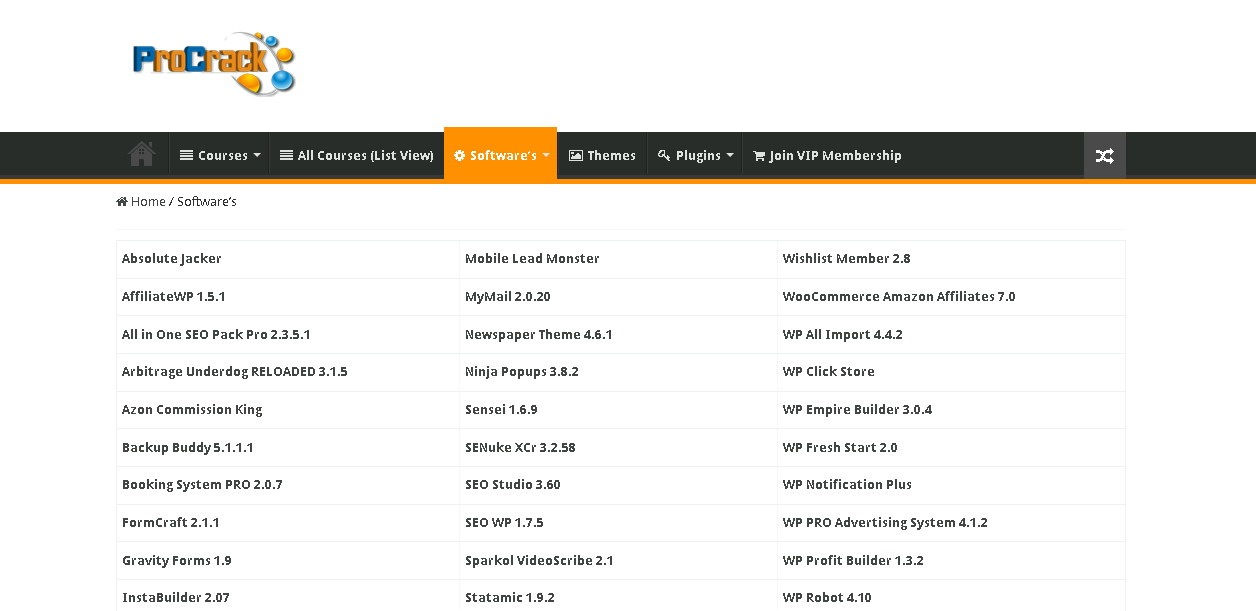This screenshot has height=611, width=1256.
Task: Click the Home breadcrumb icon
Action: [x=122, y=202]
